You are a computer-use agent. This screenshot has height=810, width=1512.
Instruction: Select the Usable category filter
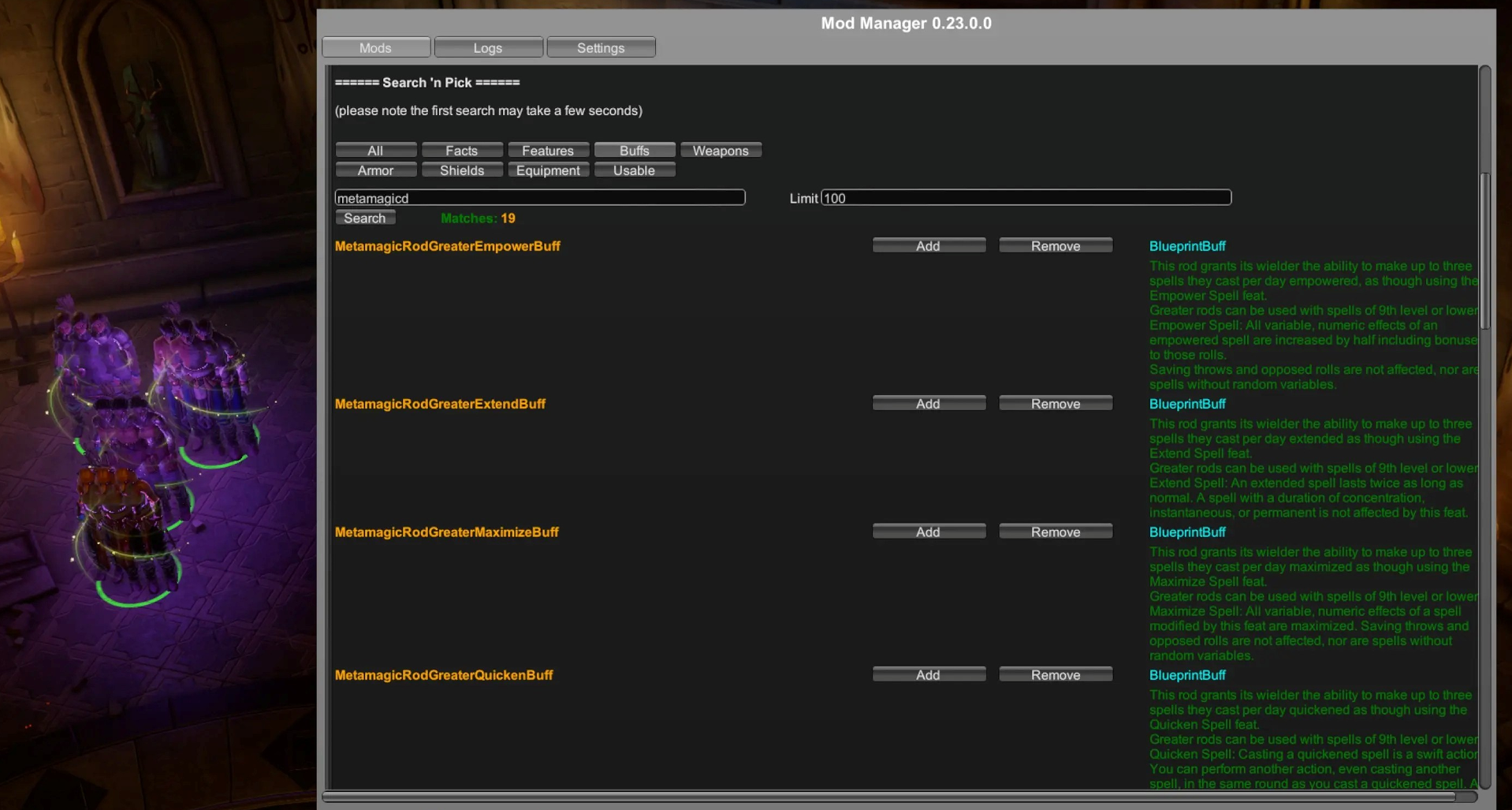pyautogui.click(x=634, y=170)
